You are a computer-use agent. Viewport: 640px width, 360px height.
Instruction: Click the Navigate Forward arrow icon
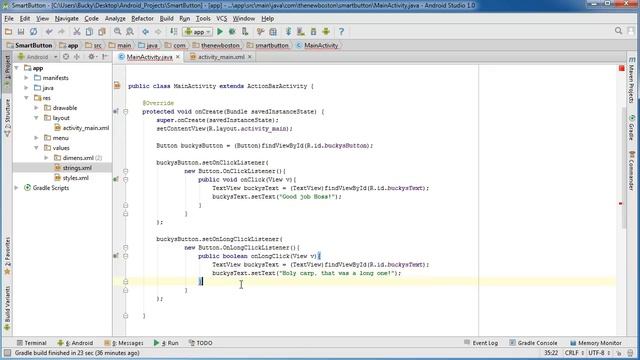click(158, 31)
